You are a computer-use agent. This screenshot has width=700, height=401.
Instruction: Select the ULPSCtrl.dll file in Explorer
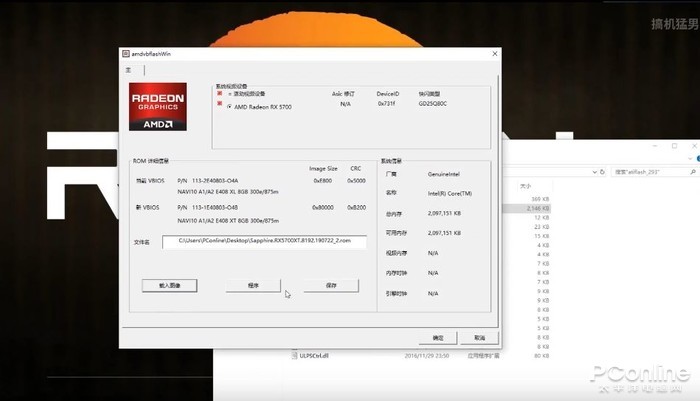[x=314, y=356]
